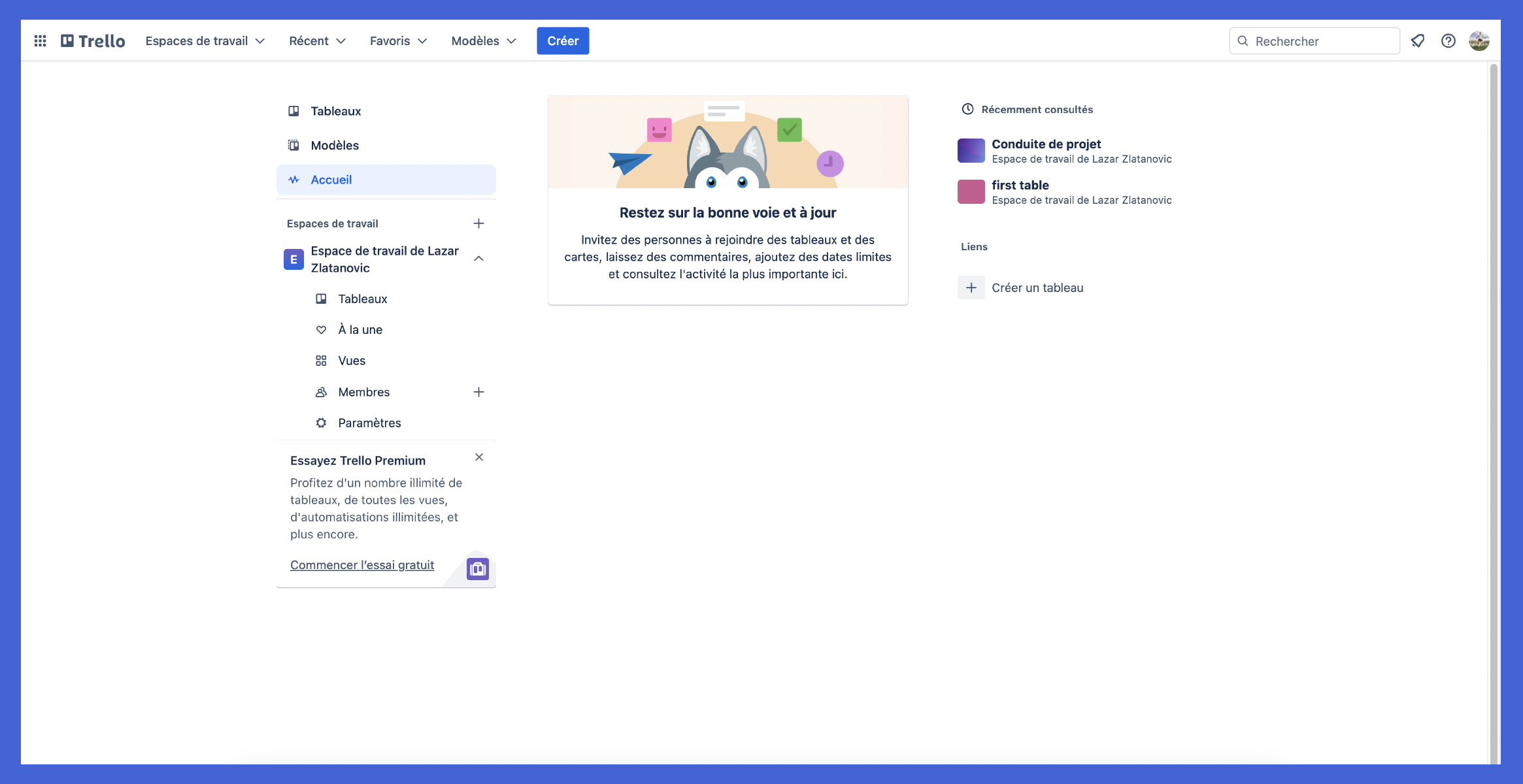The image size is (1523, 784).
Task: Add members using the plus icon
Action: 478,392
